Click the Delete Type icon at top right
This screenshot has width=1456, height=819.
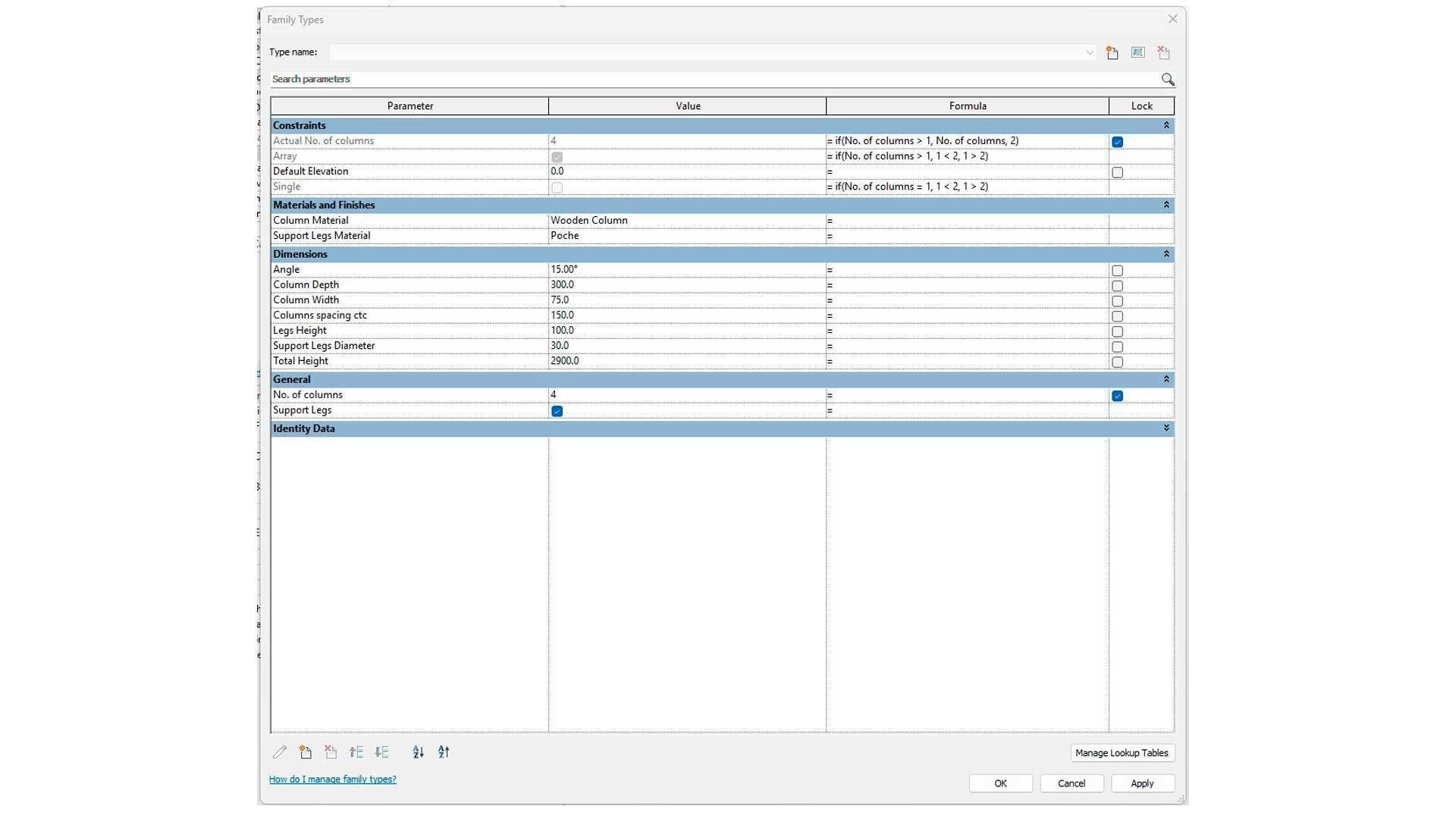[x=1164, y=52]
